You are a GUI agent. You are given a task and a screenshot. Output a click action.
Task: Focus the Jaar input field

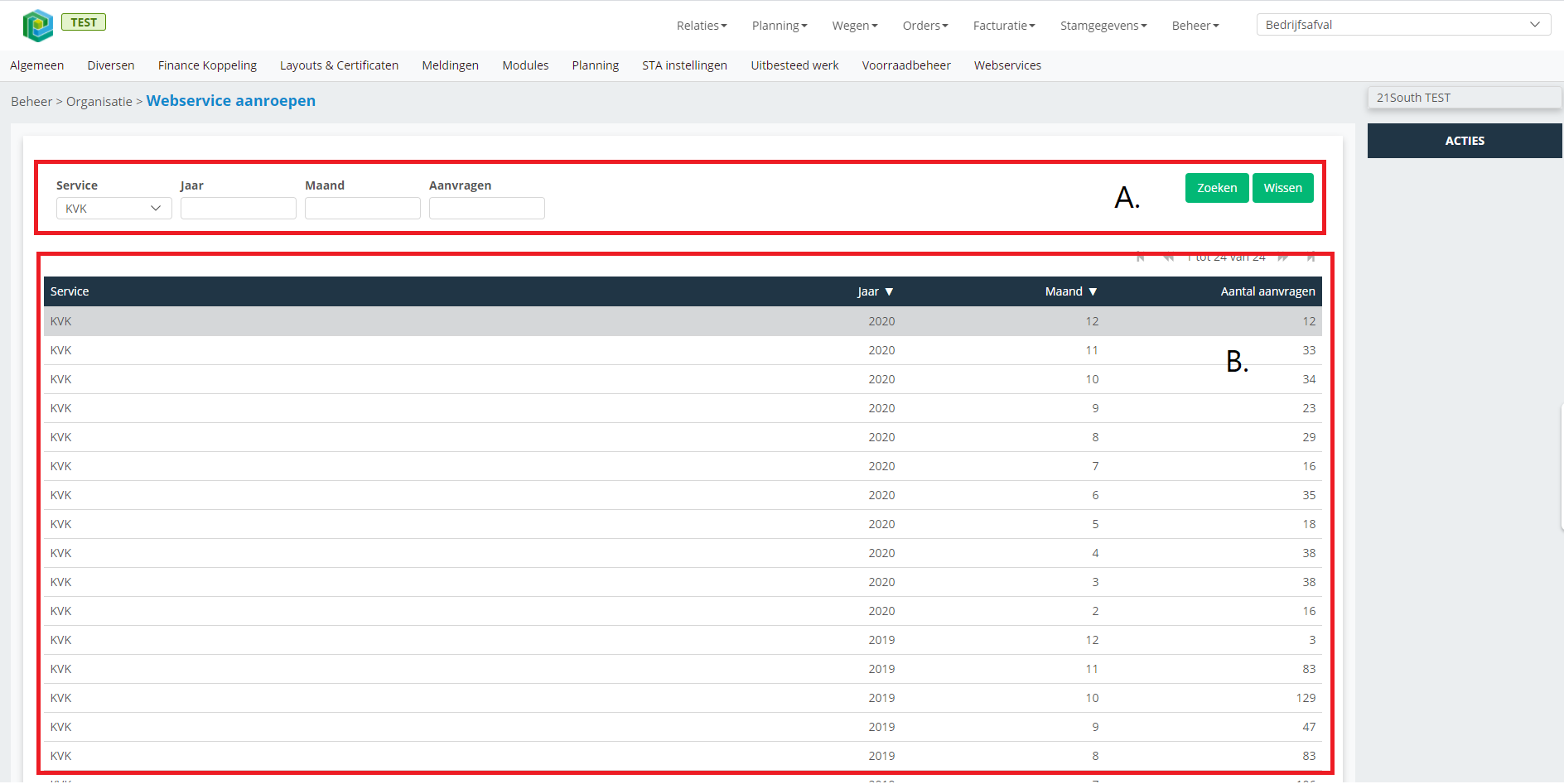click(x=239, y=209)
